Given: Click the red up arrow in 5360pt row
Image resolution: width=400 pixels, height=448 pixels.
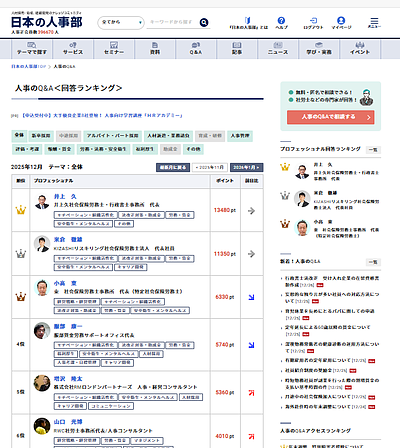Looking at the screenshot, I should 251,393.
